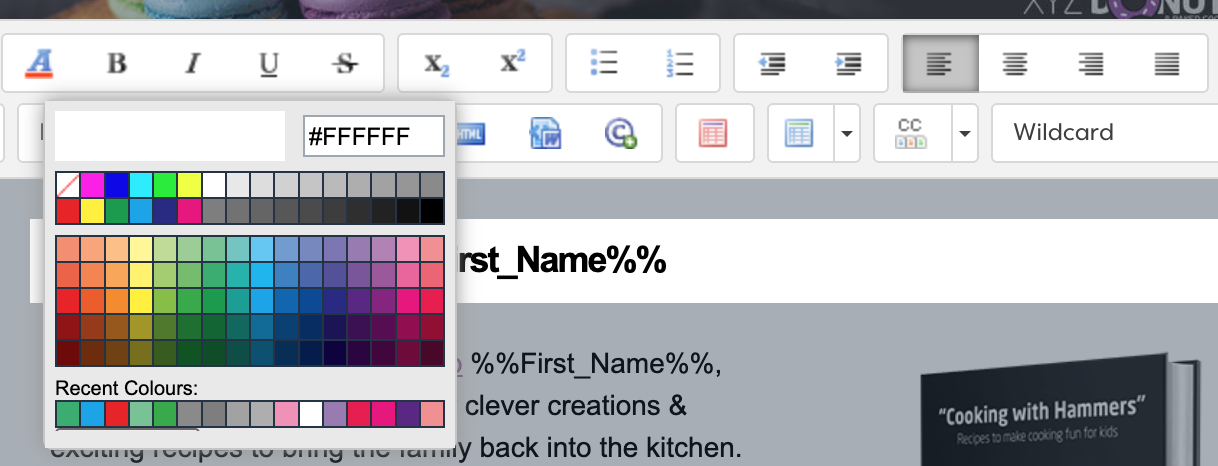Center align the text
Screen dimensions: 1218x466
coord(1015,65)
